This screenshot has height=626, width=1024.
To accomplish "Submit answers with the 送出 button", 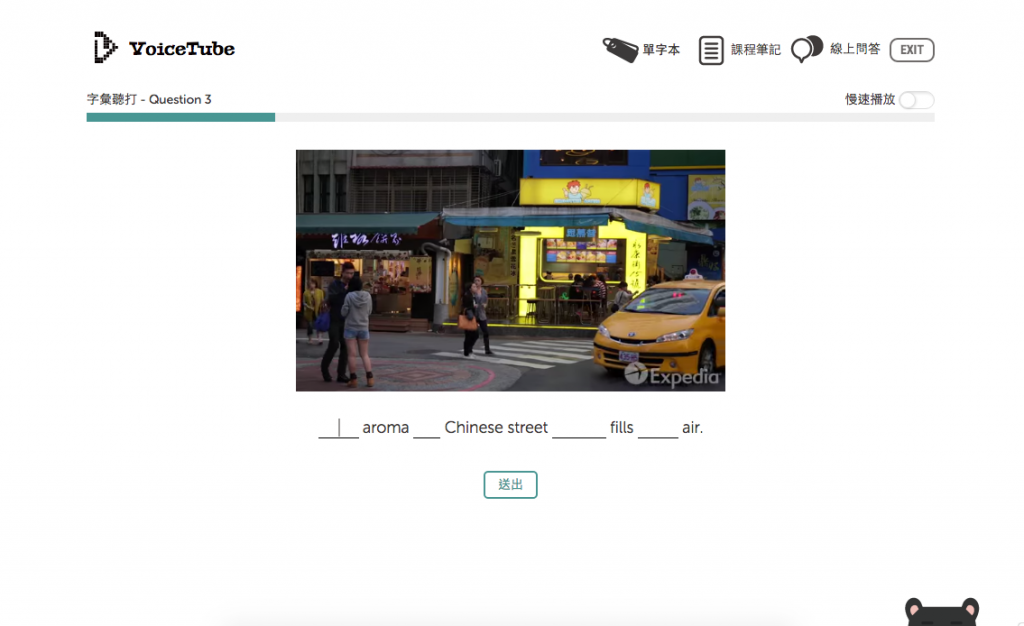I will (510, 484).
